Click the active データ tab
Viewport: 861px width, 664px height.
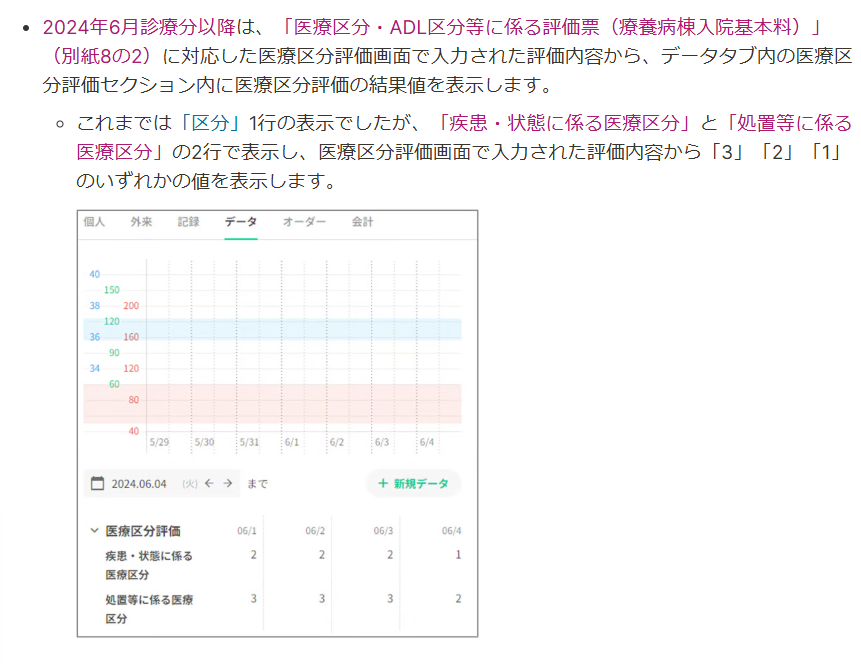pyautogui.click(x=241, y=221)
